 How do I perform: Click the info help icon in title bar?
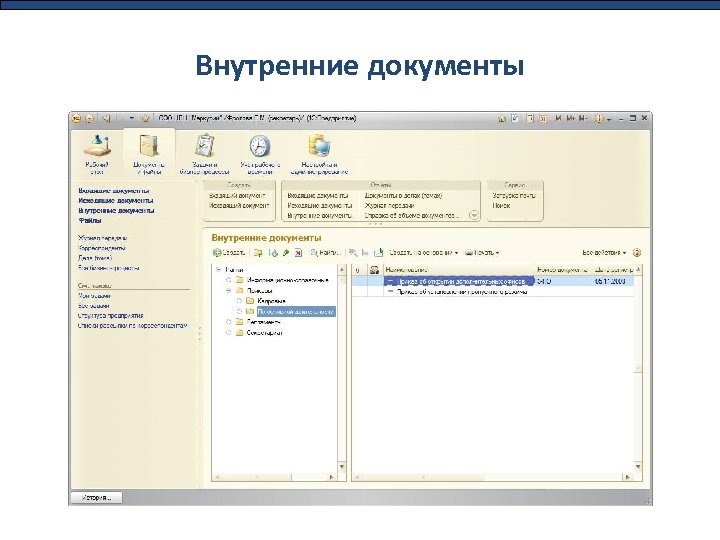pos(599,118)
